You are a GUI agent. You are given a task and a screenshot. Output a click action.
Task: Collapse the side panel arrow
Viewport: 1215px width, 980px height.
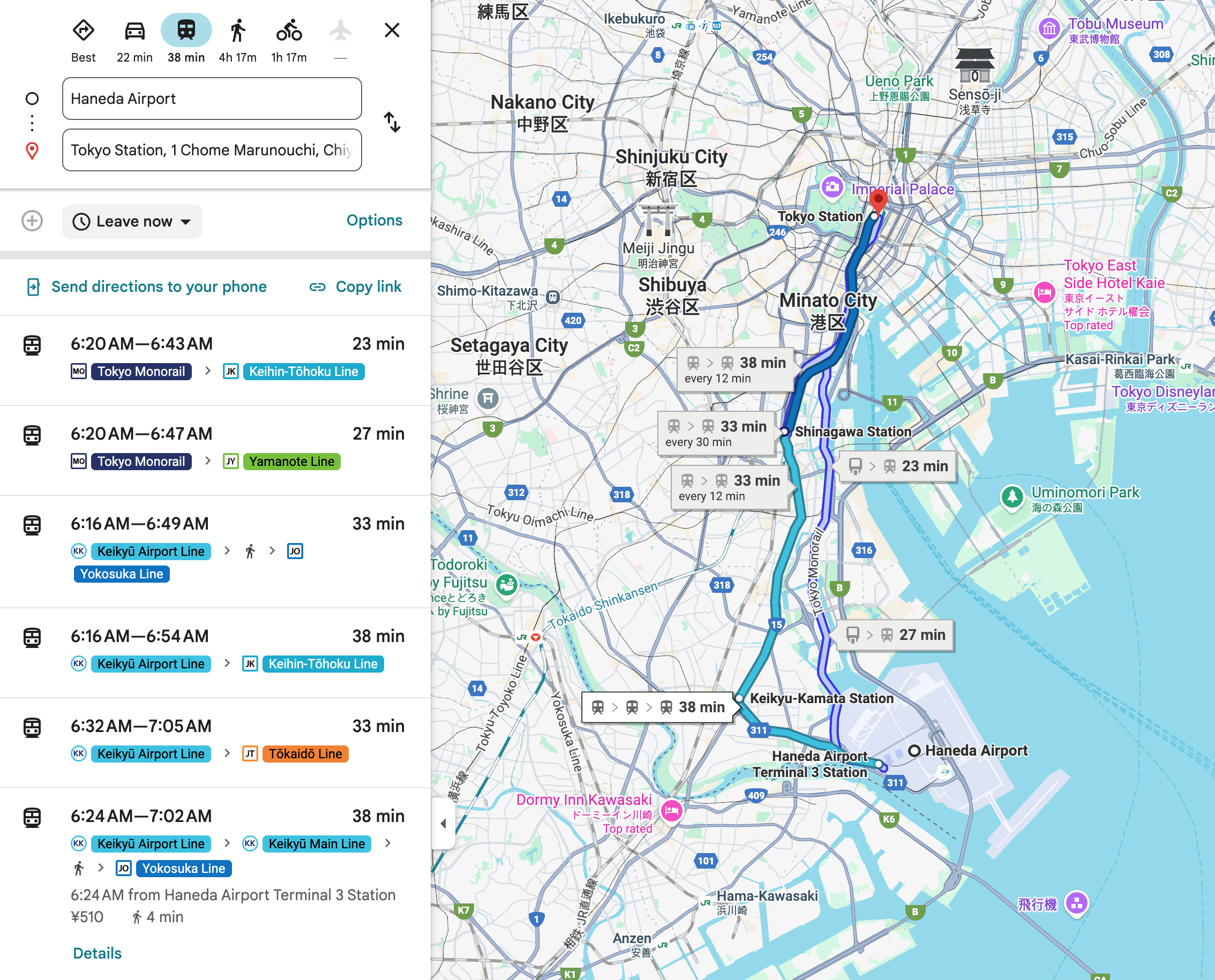click(x=443, y=824)
